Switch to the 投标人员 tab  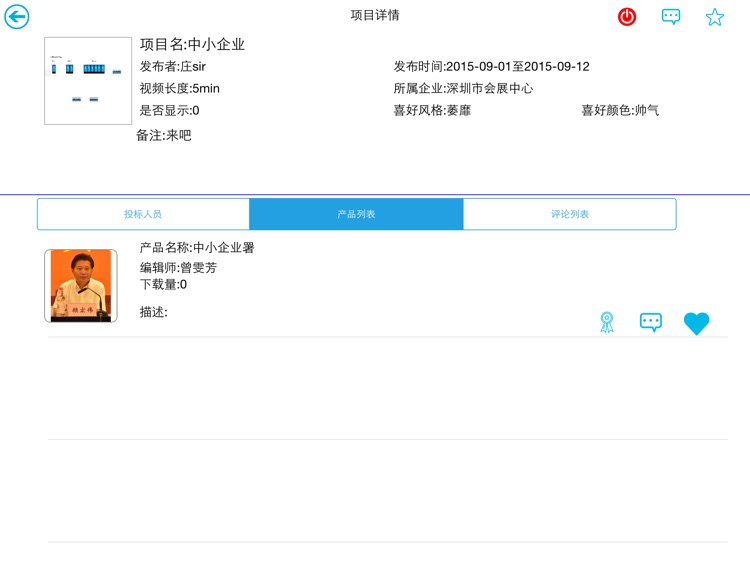coord(143,214)
